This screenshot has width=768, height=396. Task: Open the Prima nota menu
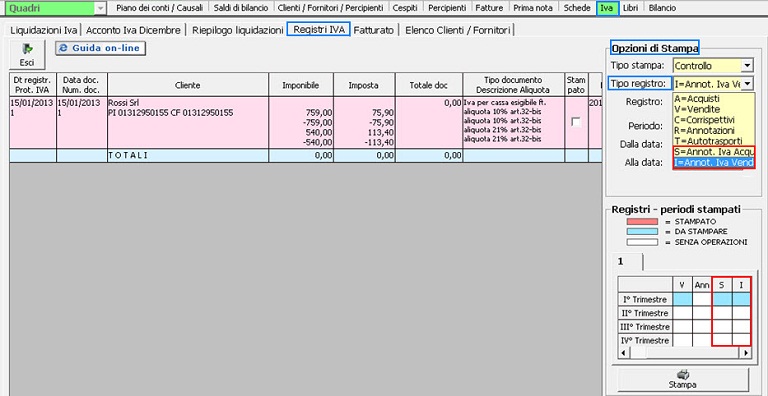(x=533, y=8)
